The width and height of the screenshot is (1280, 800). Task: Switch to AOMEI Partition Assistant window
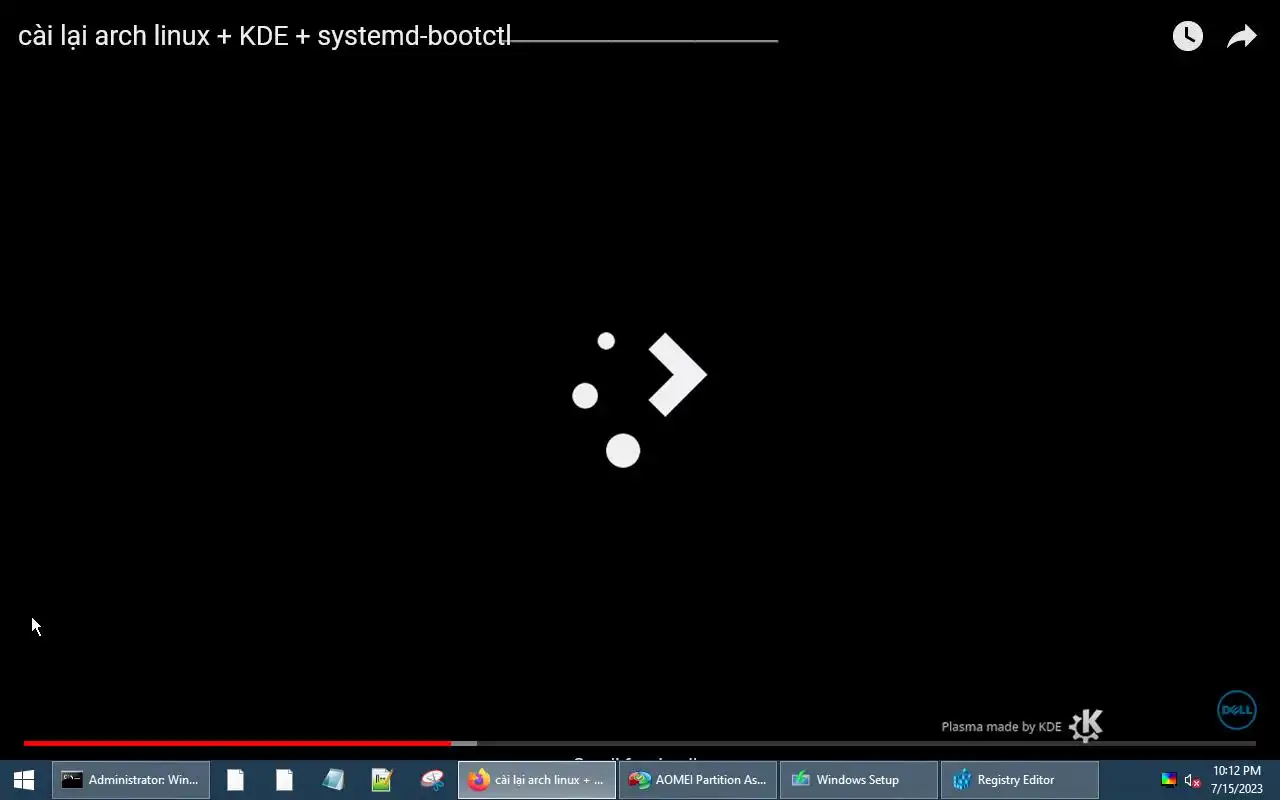(698, 780)
